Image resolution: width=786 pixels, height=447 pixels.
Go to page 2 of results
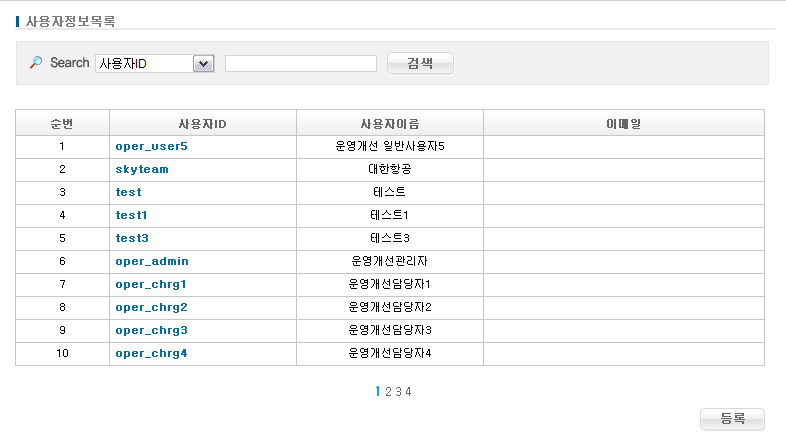(388, 392)
